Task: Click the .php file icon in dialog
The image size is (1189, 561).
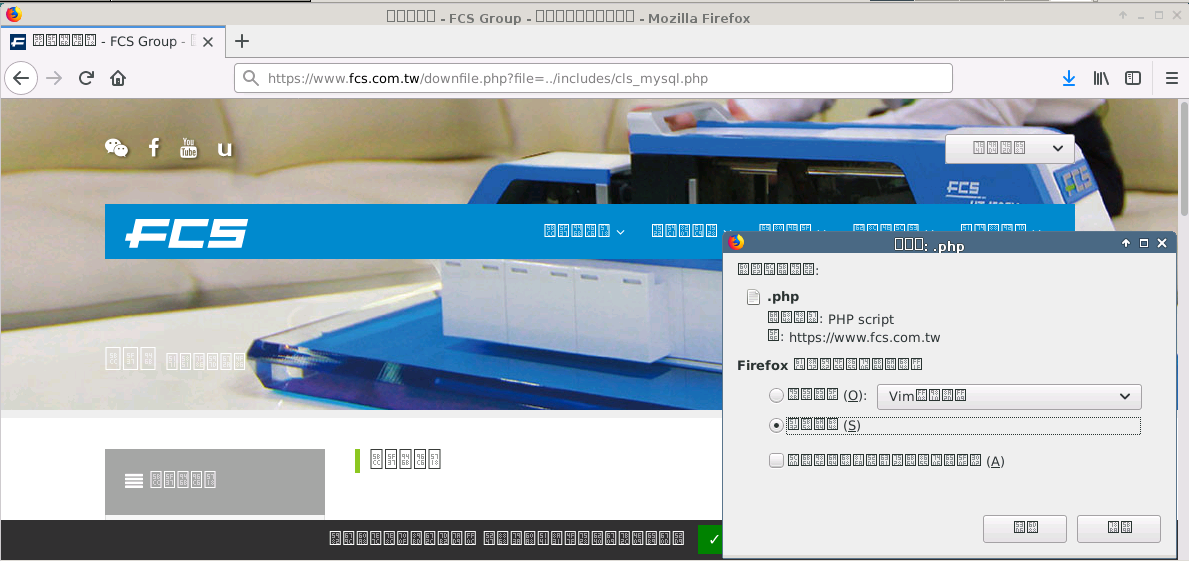Action: [753, 297]
